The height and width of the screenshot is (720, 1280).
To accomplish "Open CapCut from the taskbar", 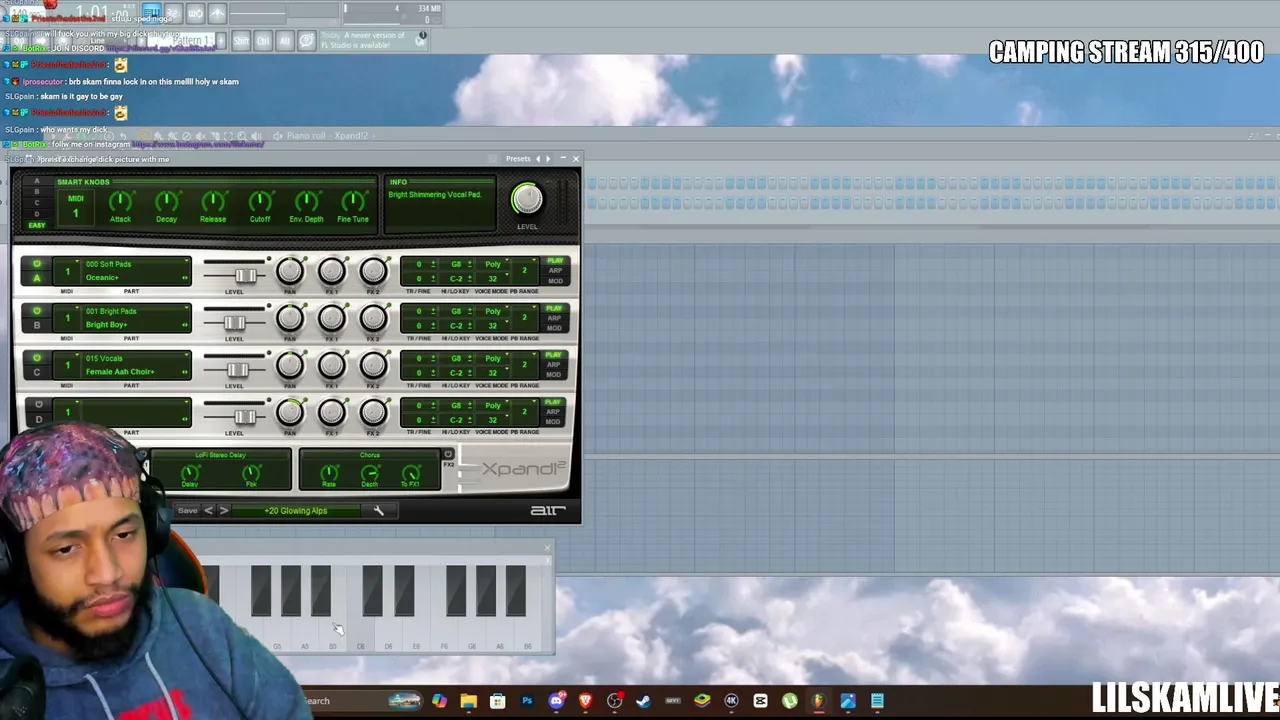I will click(761, 701).
